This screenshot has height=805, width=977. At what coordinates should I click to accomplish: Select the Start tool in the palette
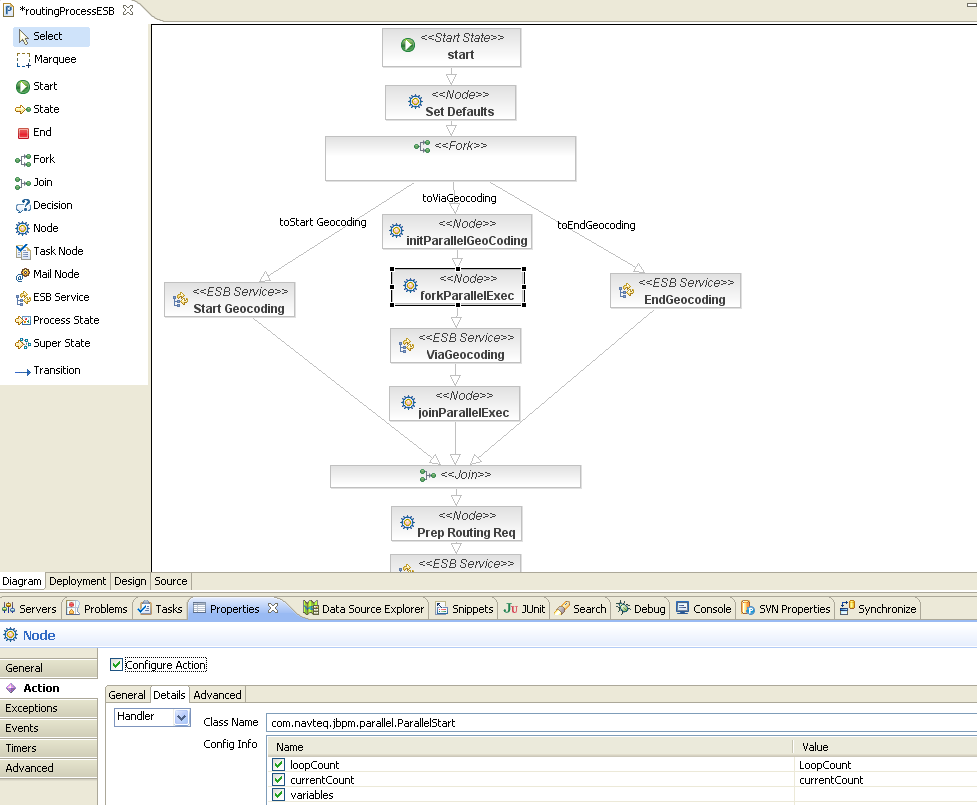(x=40, y=86)
